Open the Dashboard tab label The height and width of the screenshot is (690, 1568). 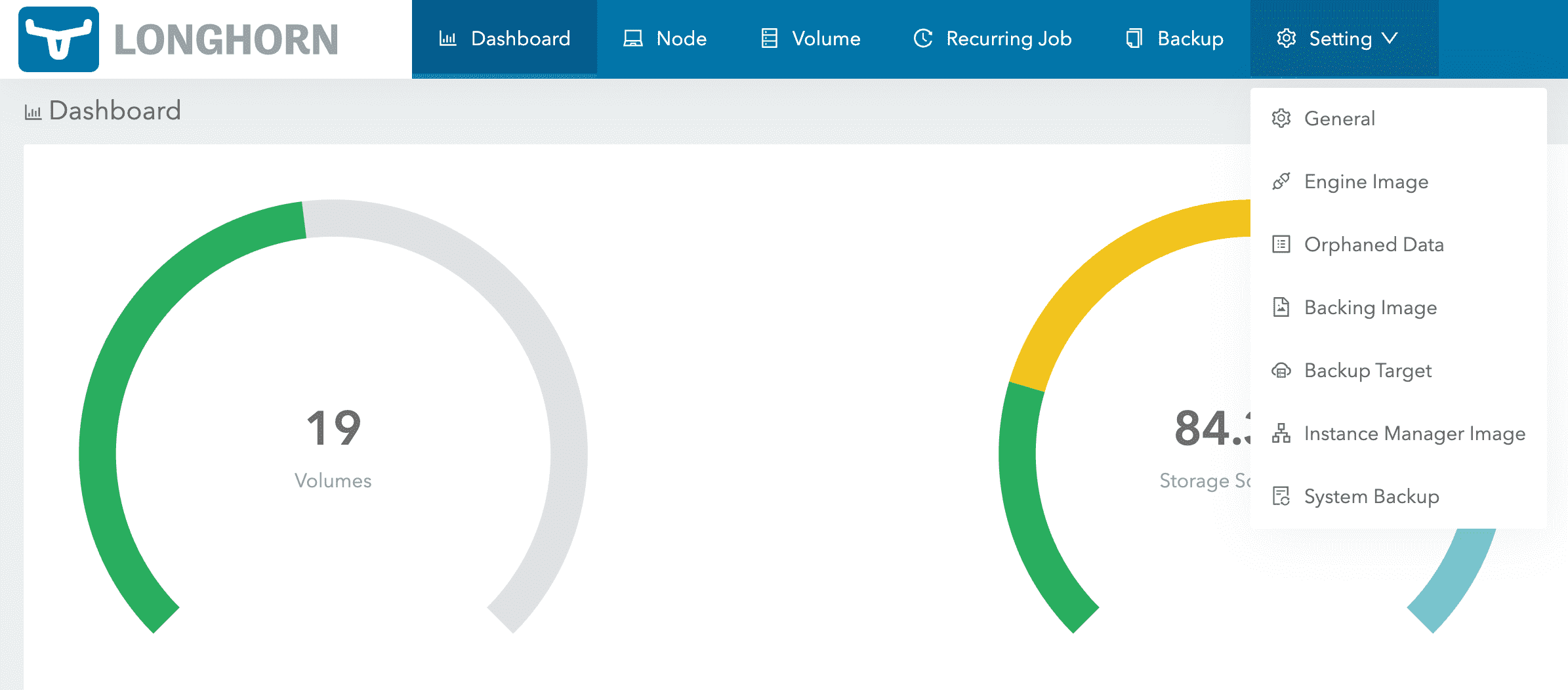point(520,39)
